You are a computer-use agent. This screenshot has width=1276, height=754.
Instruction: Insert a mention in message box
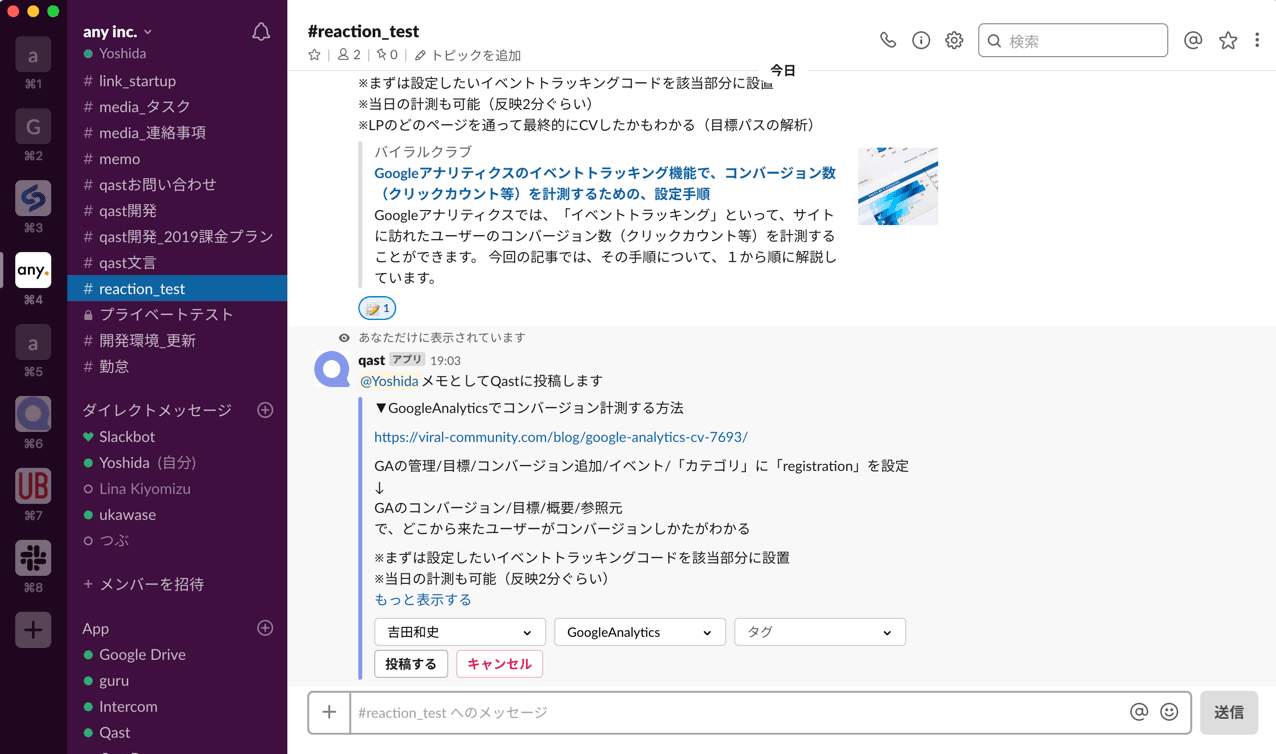pos(1138,712)
